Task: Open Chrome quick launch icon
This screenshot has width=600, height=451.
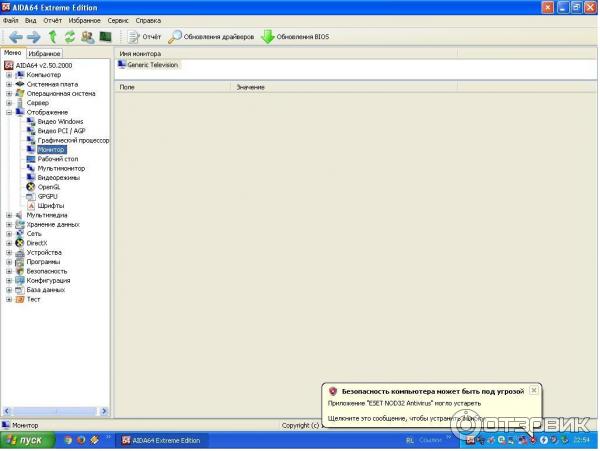Action: tap(68, 440)
